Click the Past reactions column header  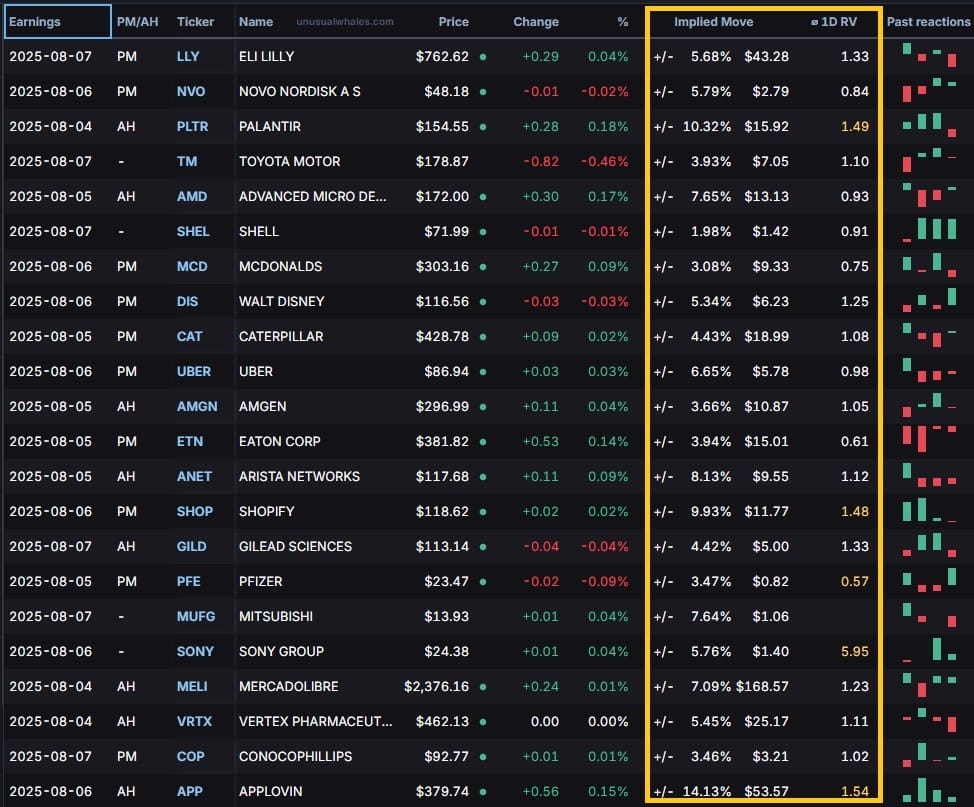coord(928,22)
